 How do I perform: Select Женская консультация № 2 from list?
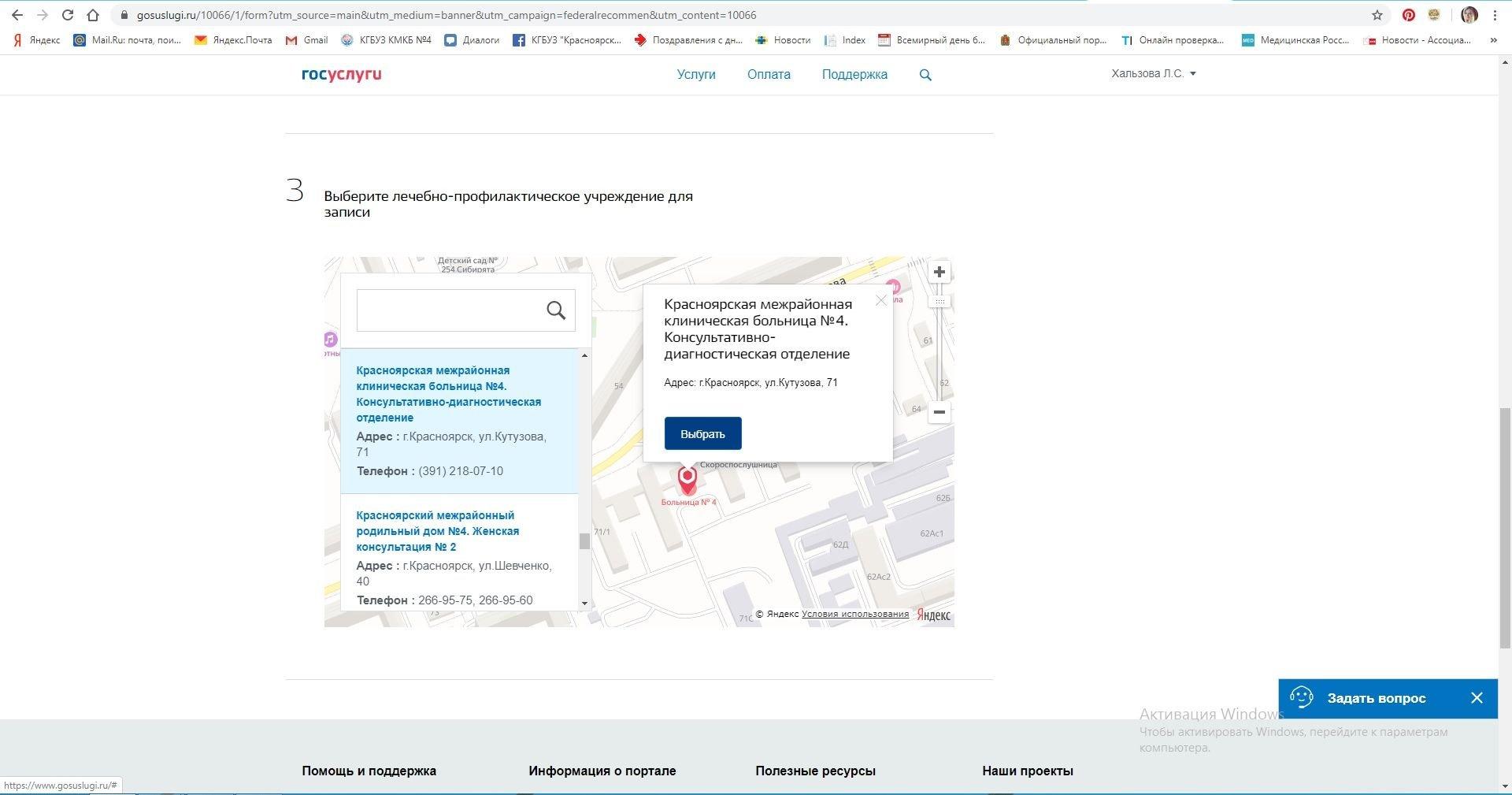(x=437, y=531)
